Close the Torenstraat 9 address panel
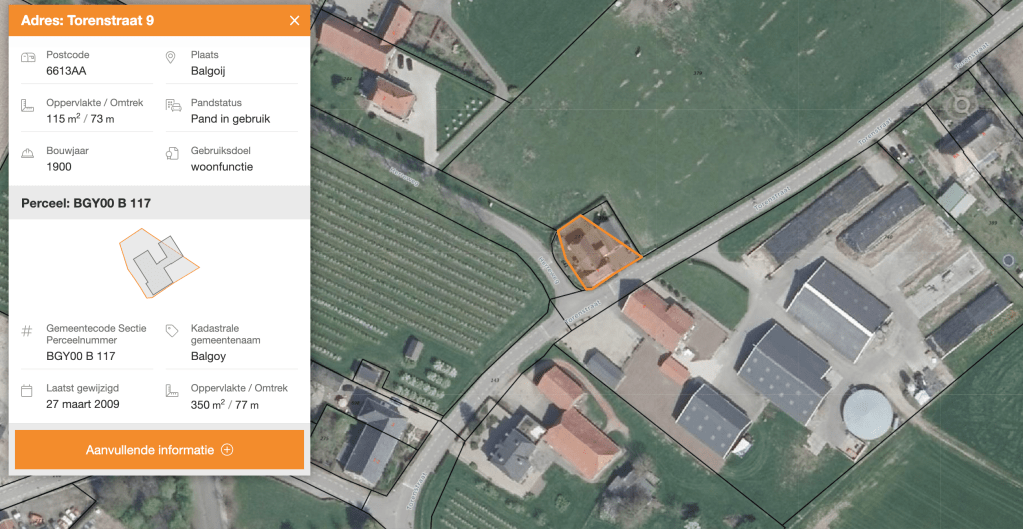 [294, 21]
